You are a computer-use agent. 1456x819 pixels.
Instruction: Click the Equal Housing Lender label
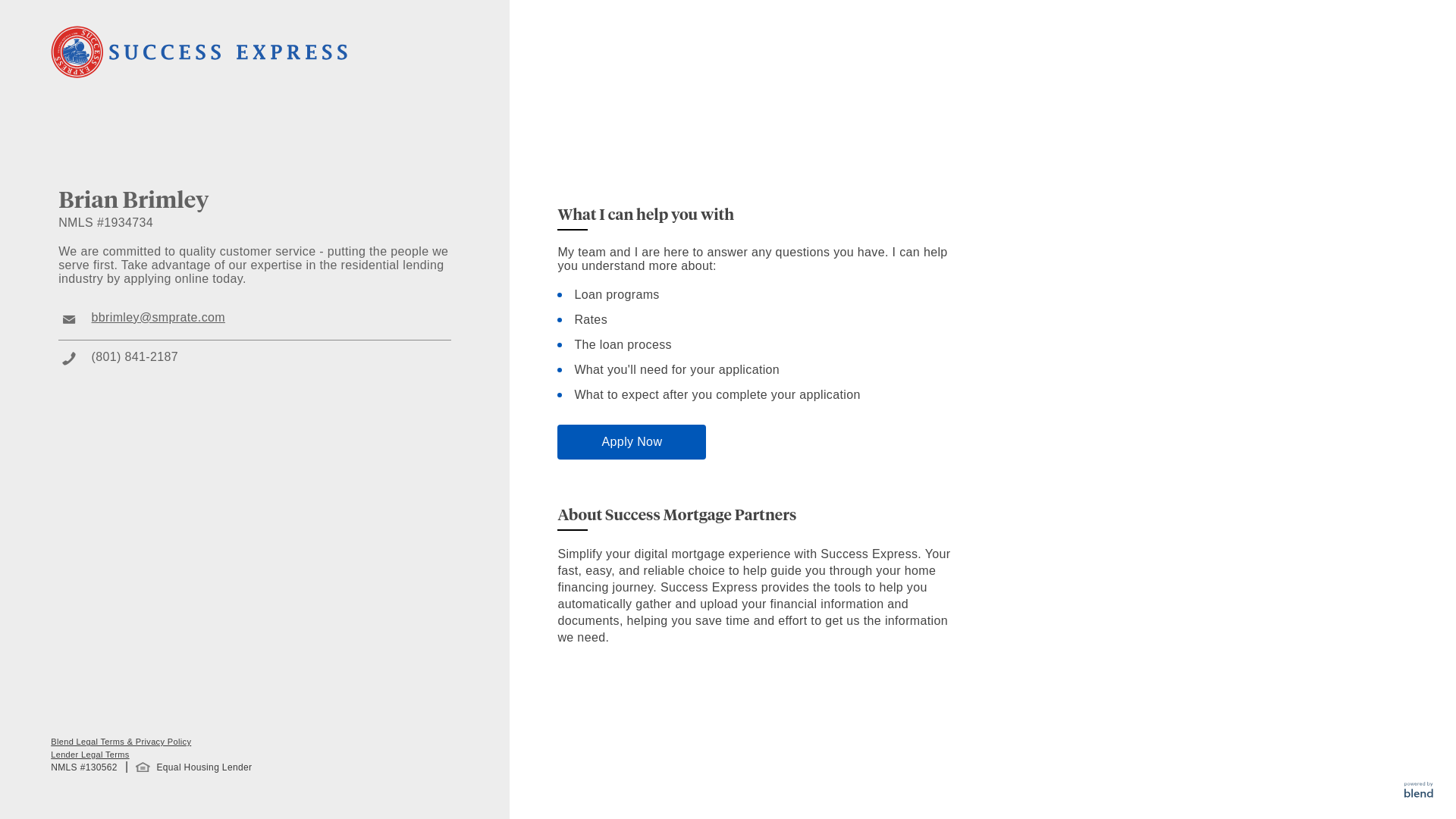coord(204,767)
